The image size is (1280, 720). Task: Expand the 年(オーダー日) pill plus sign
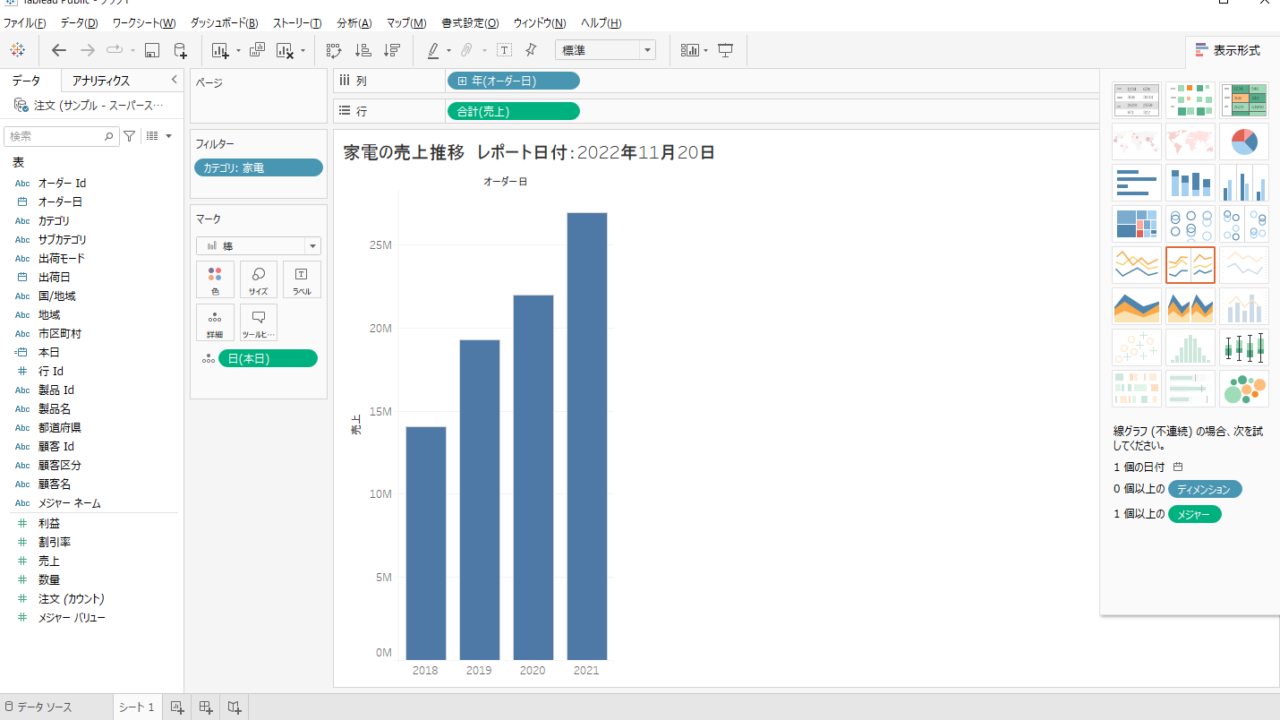point(462,81)
